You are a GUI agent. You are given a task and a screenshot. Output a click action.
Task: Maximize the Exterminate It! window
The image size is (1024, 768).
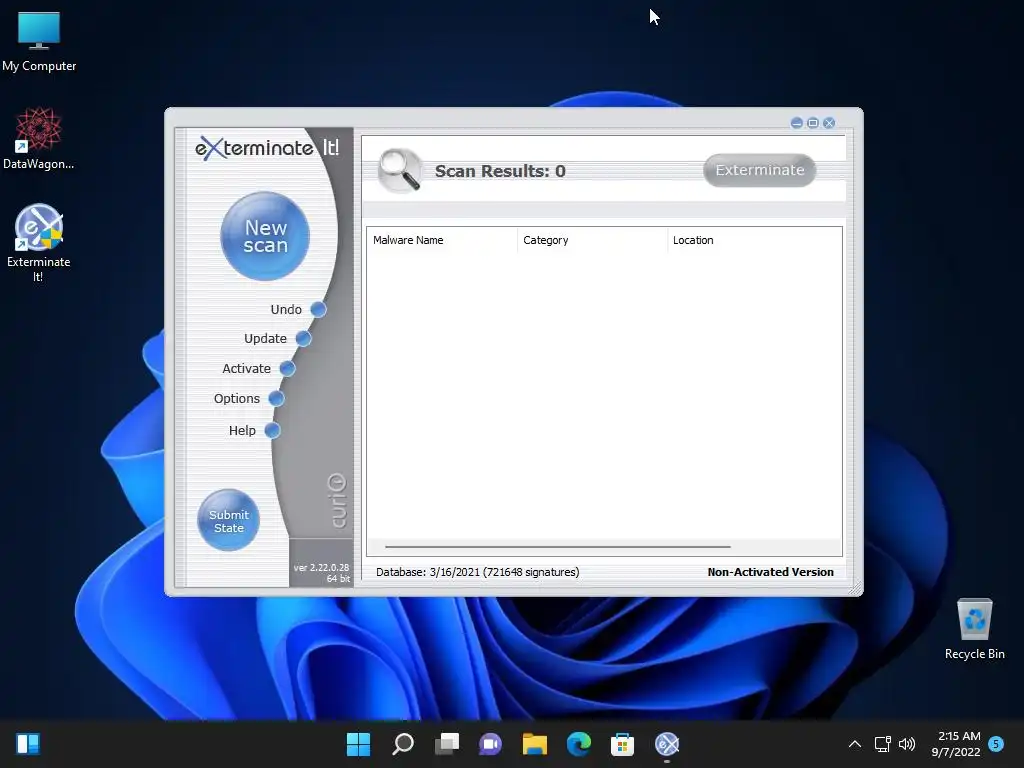pyautogui.click(x=813, y=123)
